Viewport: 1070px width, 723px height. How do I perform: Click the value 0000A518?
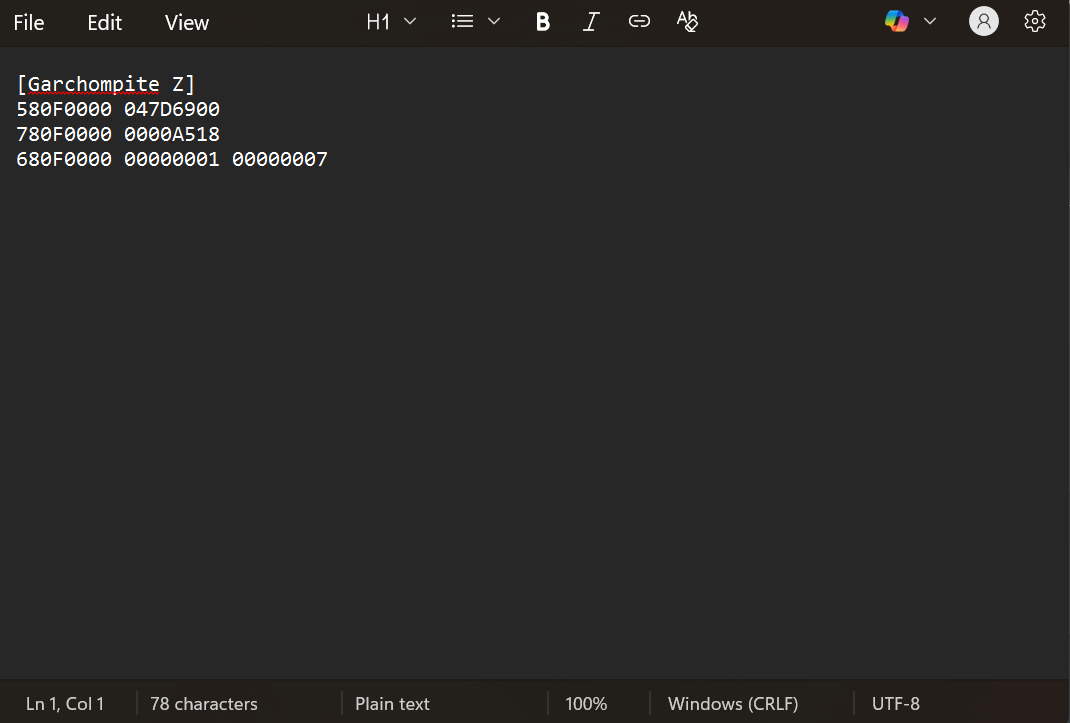[x=172, y=134]
